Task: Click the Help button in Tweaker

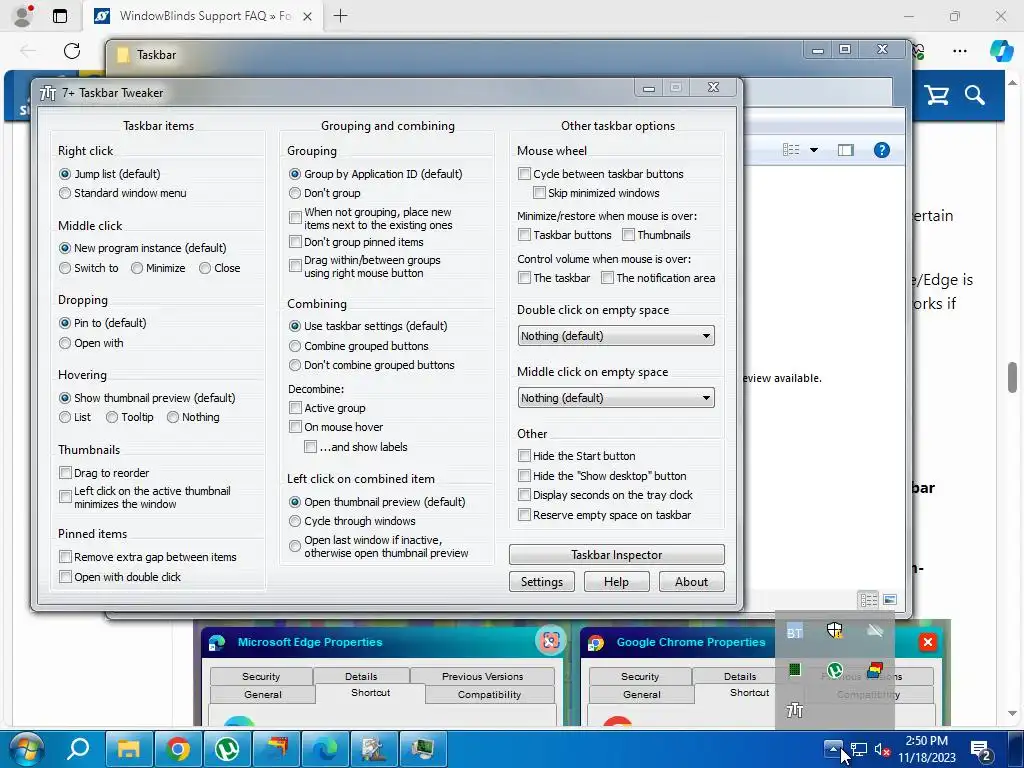Action: (x=616, y=581)
